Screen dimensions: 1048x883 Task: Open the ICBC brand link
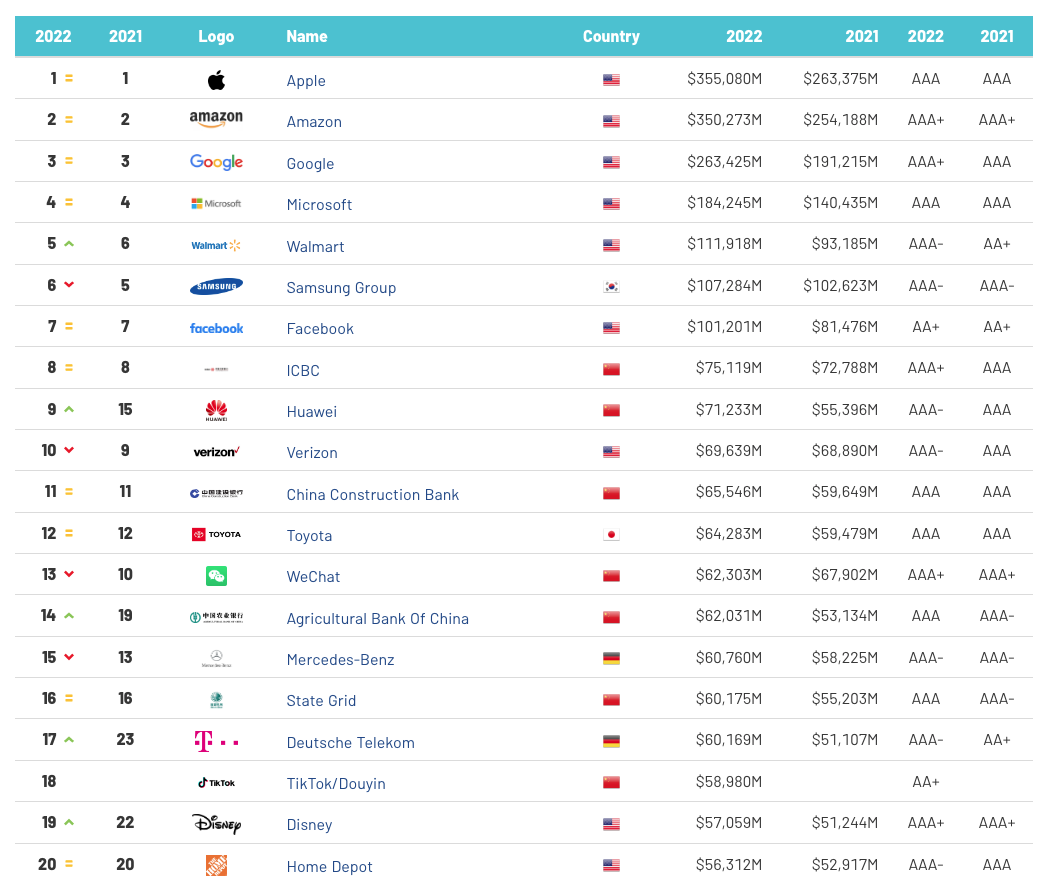coord(303,370)
